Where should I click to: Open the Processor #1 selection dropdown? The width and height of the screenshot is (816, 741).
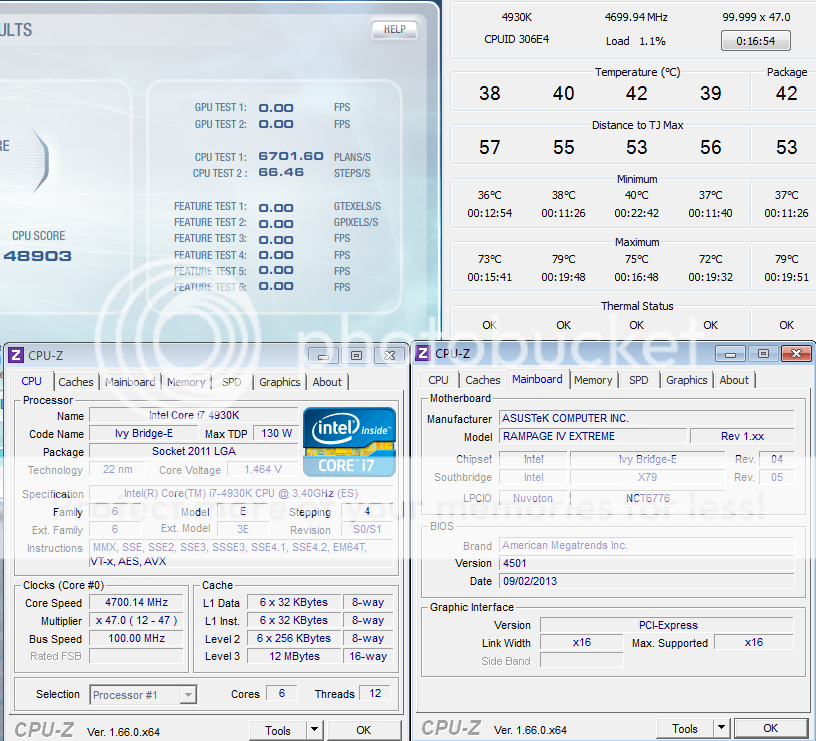tap(143, 694)
